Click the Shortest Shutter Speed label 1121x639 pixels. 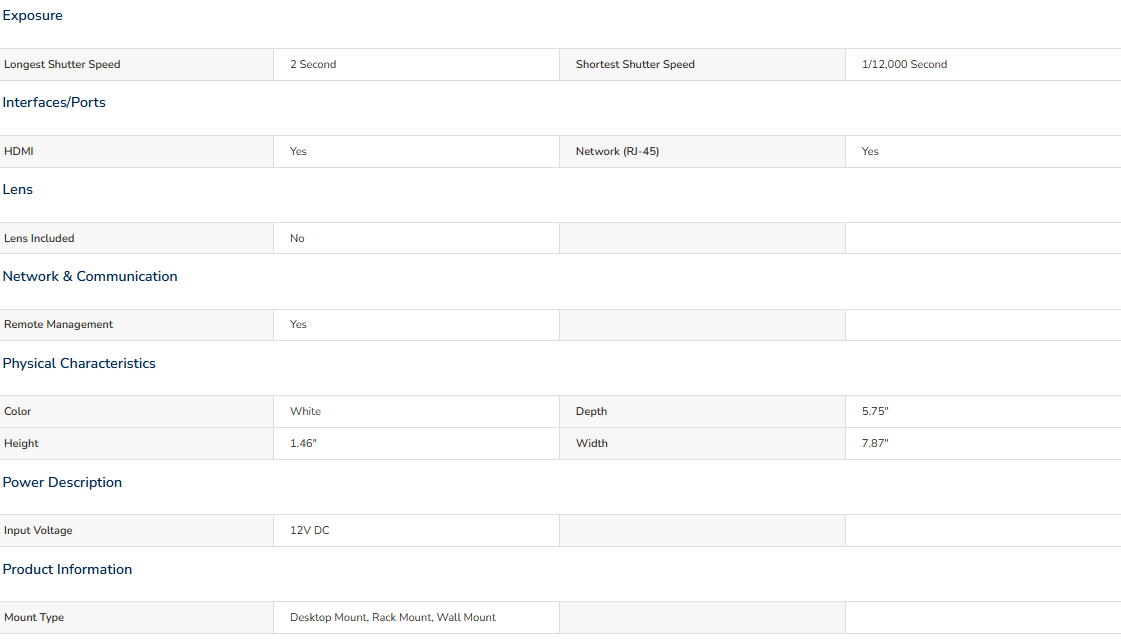click(x=635, y=64)
